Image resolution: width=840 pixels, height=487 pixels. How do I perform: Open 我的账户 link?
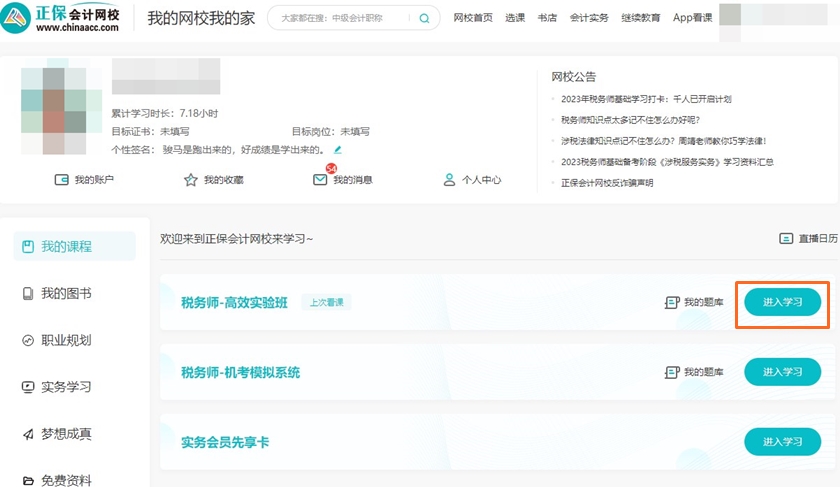point(94,179)
